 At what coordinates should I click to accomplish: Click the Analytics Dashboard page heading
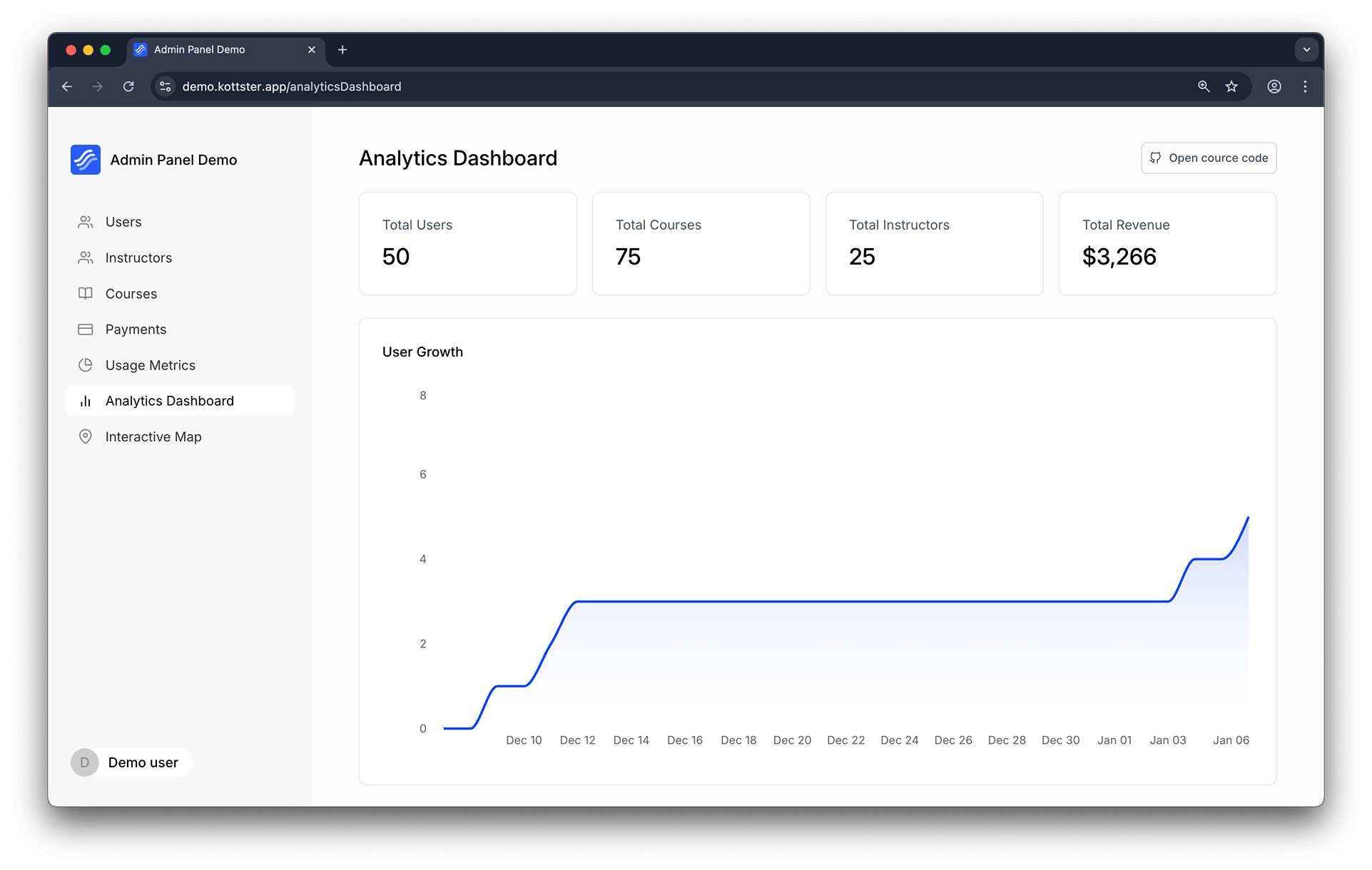click(458, 158)
